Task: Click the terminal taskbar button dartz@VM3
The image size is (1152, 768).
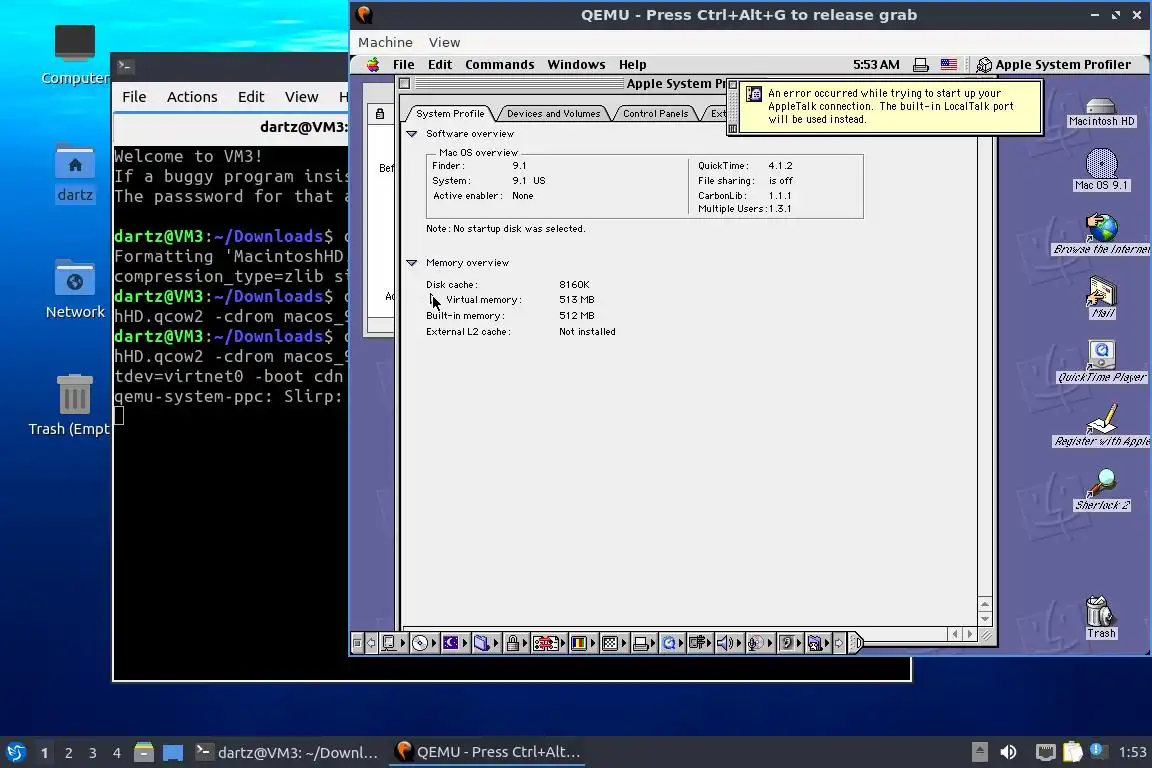Action: click(x=287, y=752)
